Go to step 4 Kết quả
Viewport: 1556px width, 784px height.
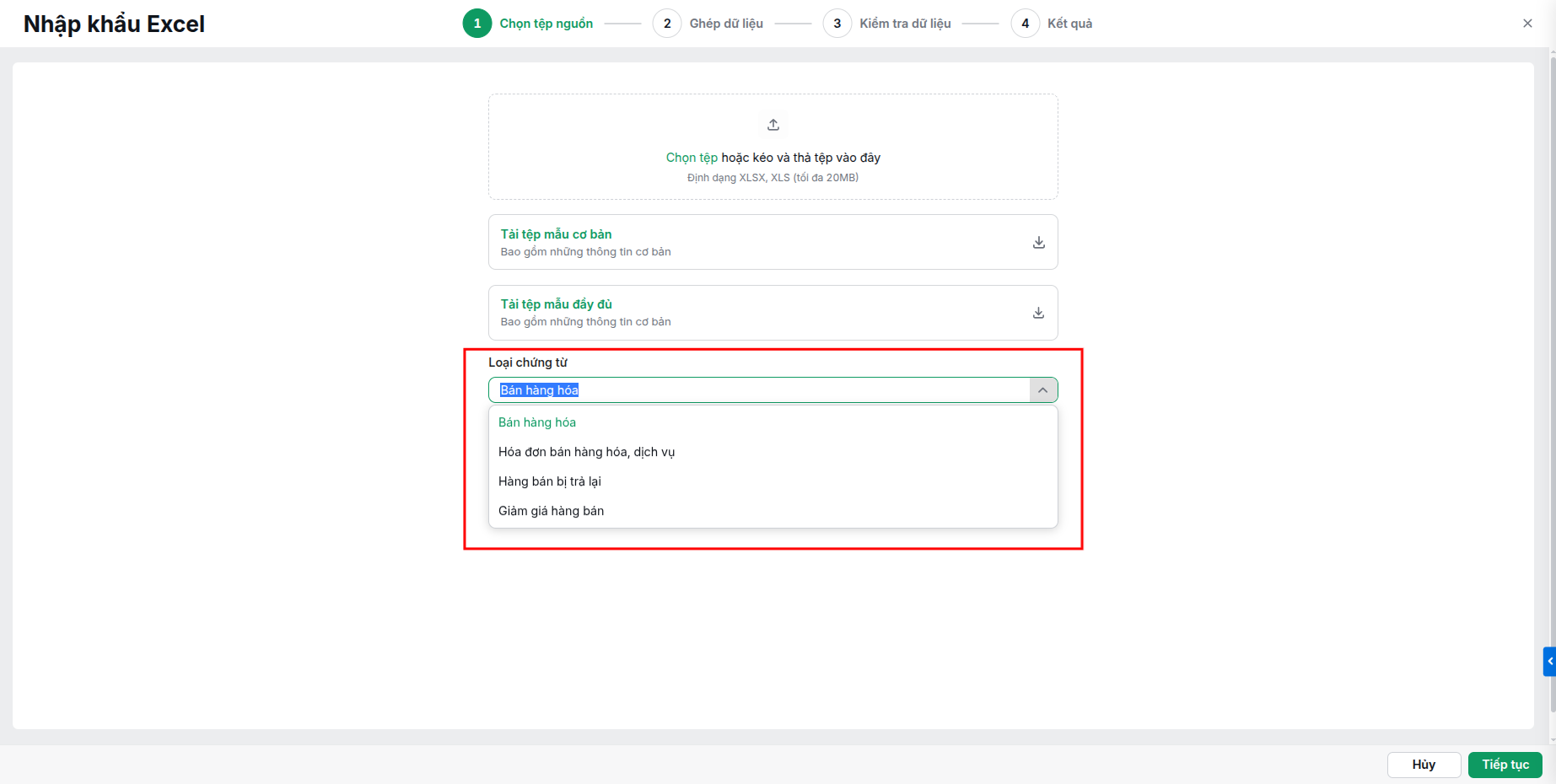point(1052,24)
